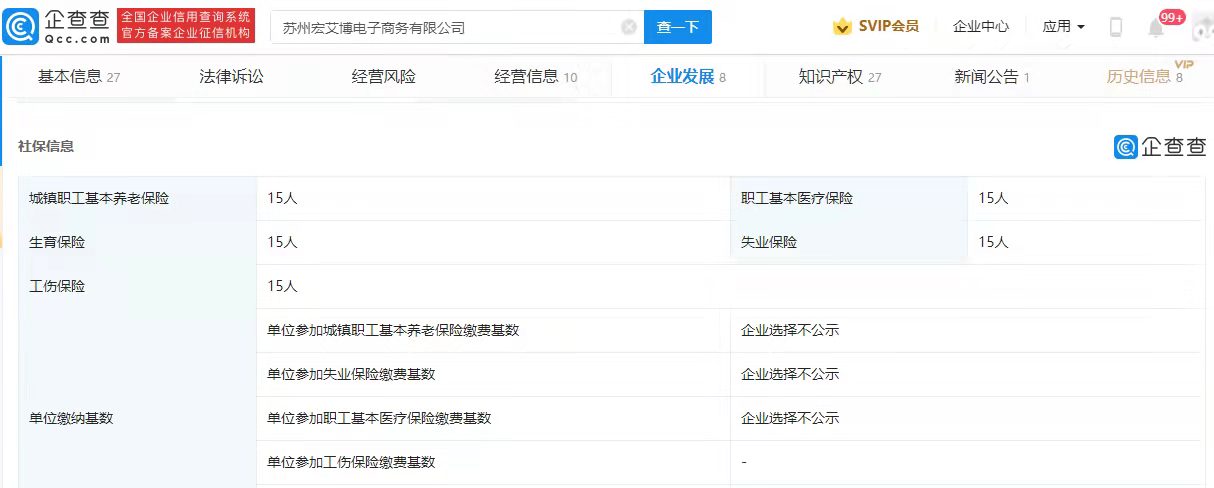1214x488 pixels.
Task: Expand the 应用 dropdown
Action: pos(1064,27)
